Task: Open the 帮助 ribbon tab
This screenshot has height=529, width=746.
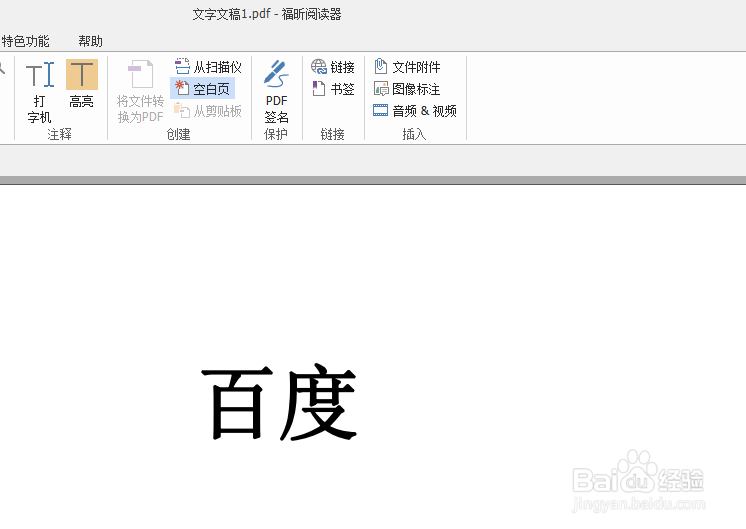Action: coord(90,41)
